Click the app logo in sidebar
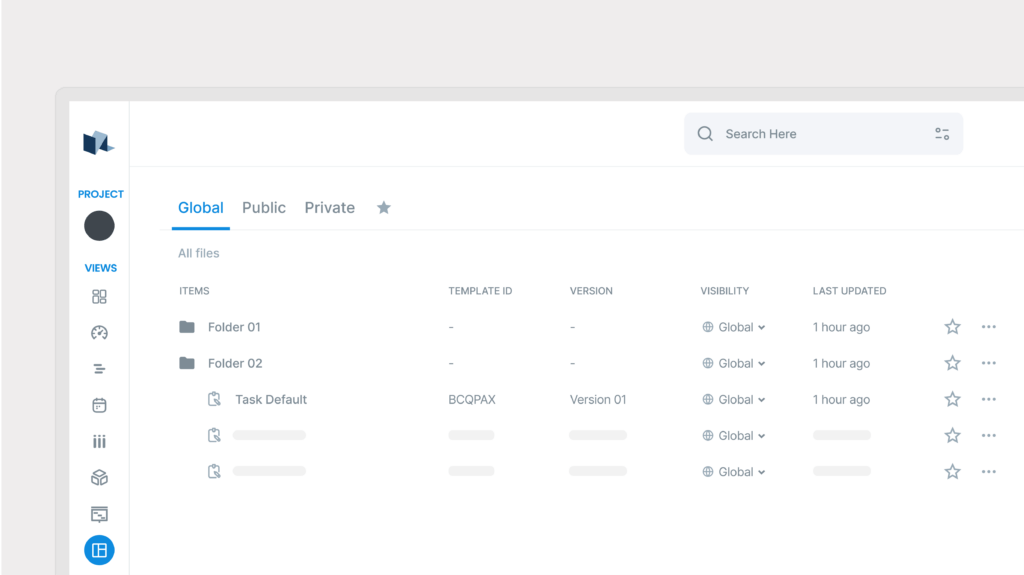Image resolution: width=1024 pixels, height=575 pixels. 98,143
